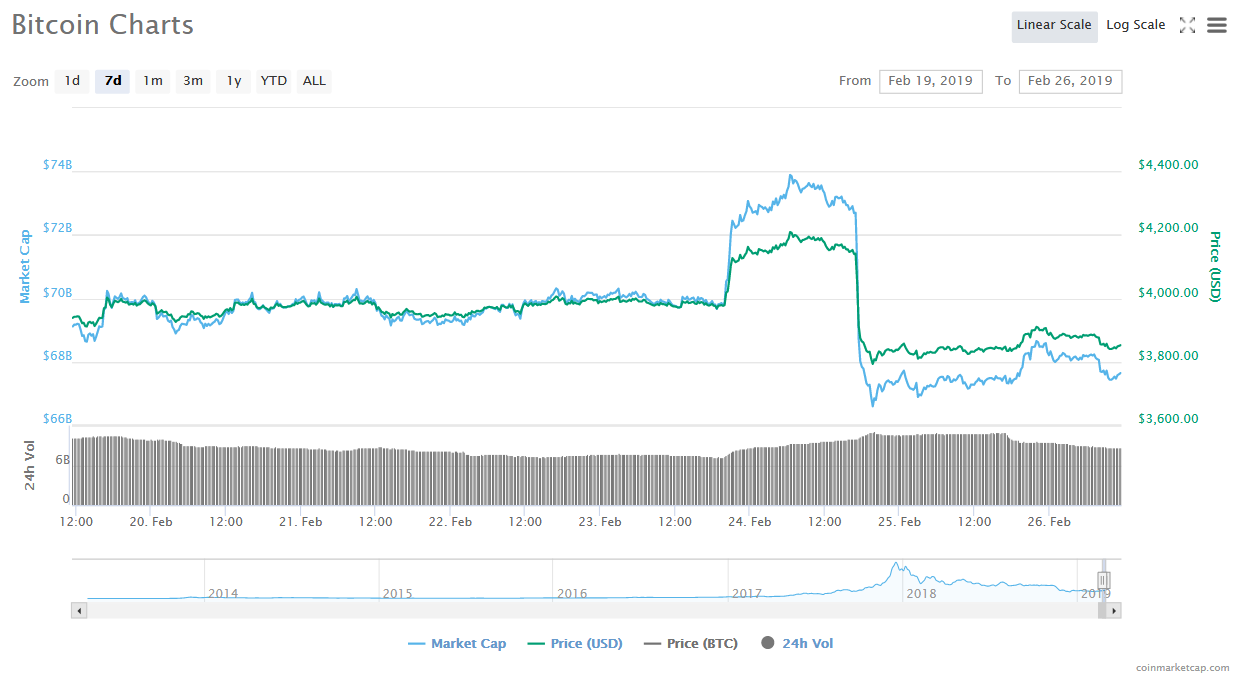
Task: Set zoom range to 3m
Action: click(x=193, y=81)
